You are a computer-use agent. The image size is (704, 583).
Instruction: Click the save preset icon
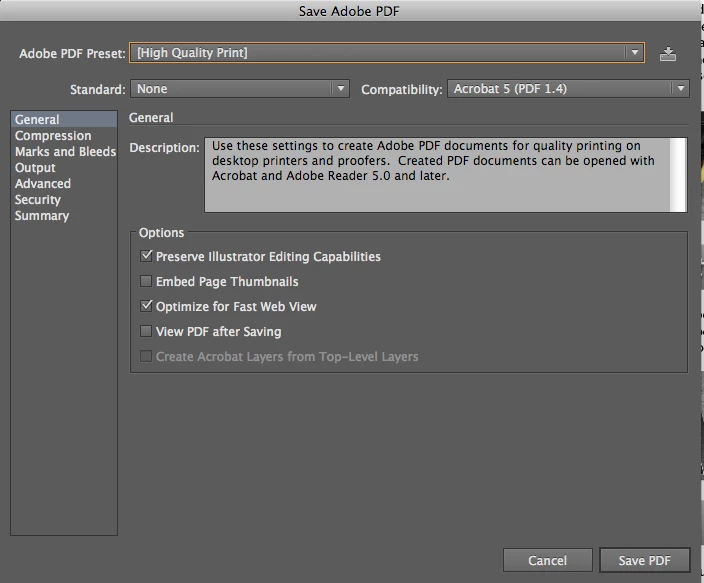coord(668,54)
